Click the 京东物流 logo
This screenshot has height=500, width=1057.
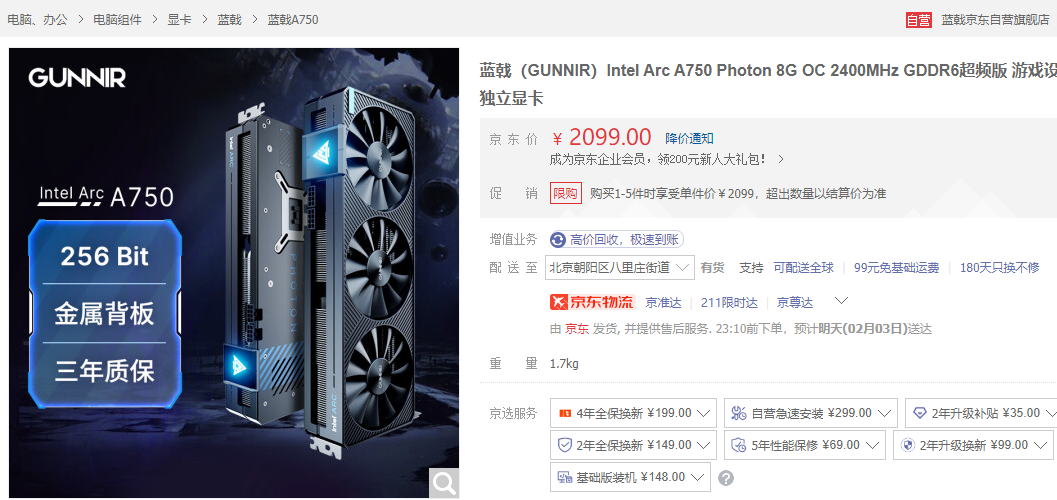593,303
